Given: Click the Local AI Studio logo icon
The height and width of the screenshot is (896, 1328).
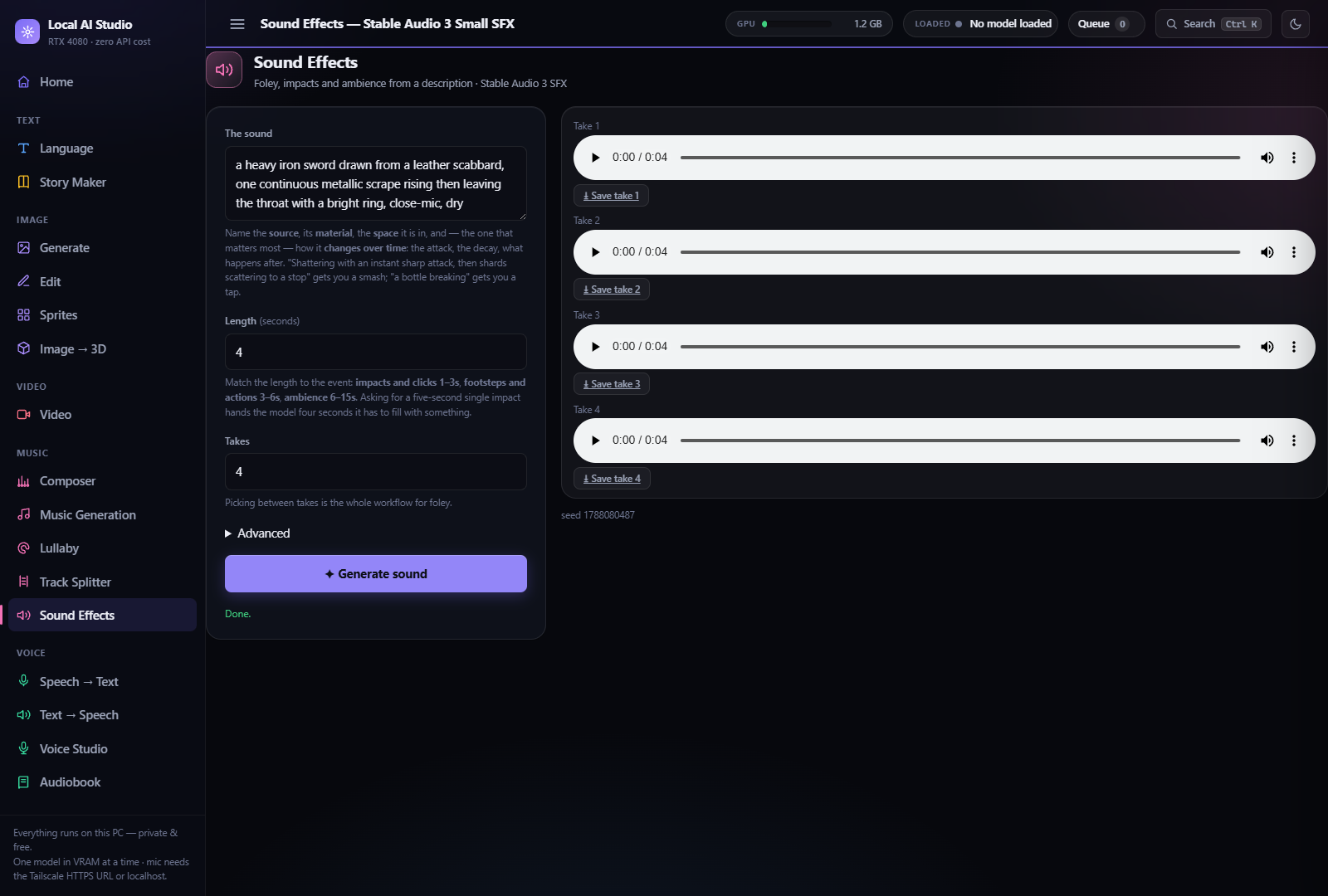Looking at the screenshot, I should 27,32.
